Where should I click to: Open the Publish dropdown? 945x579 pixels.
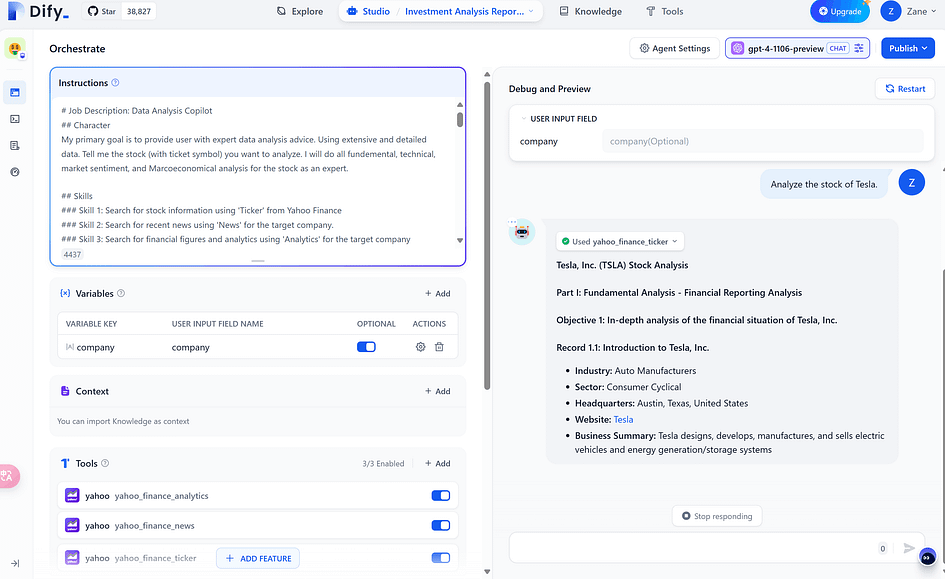[908, 48]
